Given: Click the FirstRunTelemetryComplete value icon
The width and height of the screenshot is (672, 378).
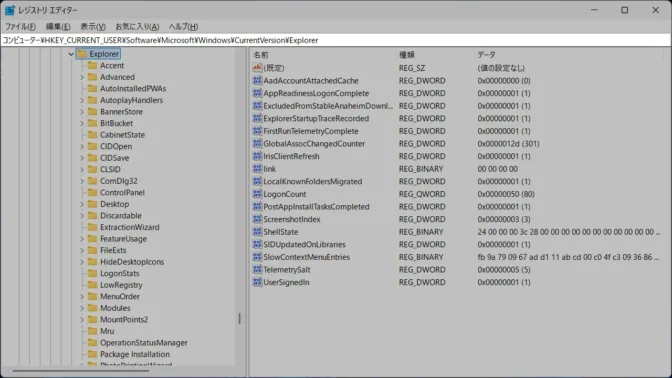Looking at the screenshot, I should 257,131.
